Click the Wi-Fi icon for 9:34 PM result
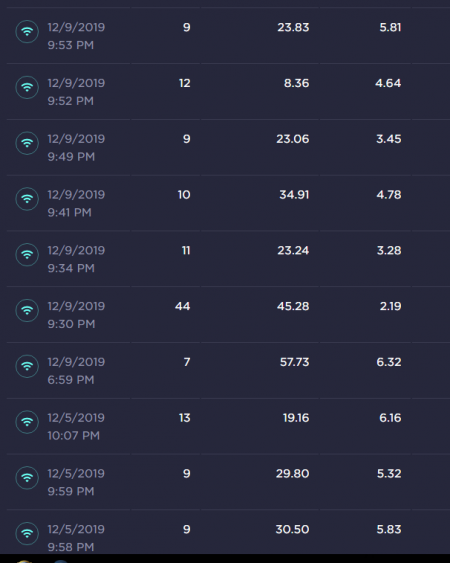Screen dimensions: 450x563 pyautogui.click(x=27, y=255)
